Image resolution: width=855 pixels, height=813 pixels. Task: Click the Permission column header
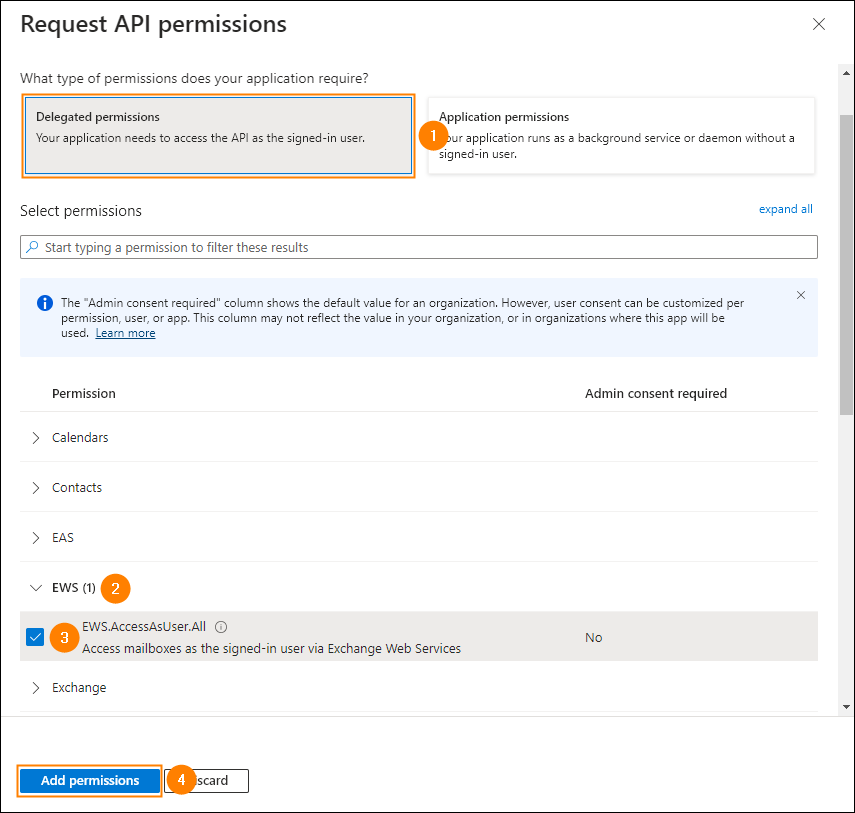point(84,394)
